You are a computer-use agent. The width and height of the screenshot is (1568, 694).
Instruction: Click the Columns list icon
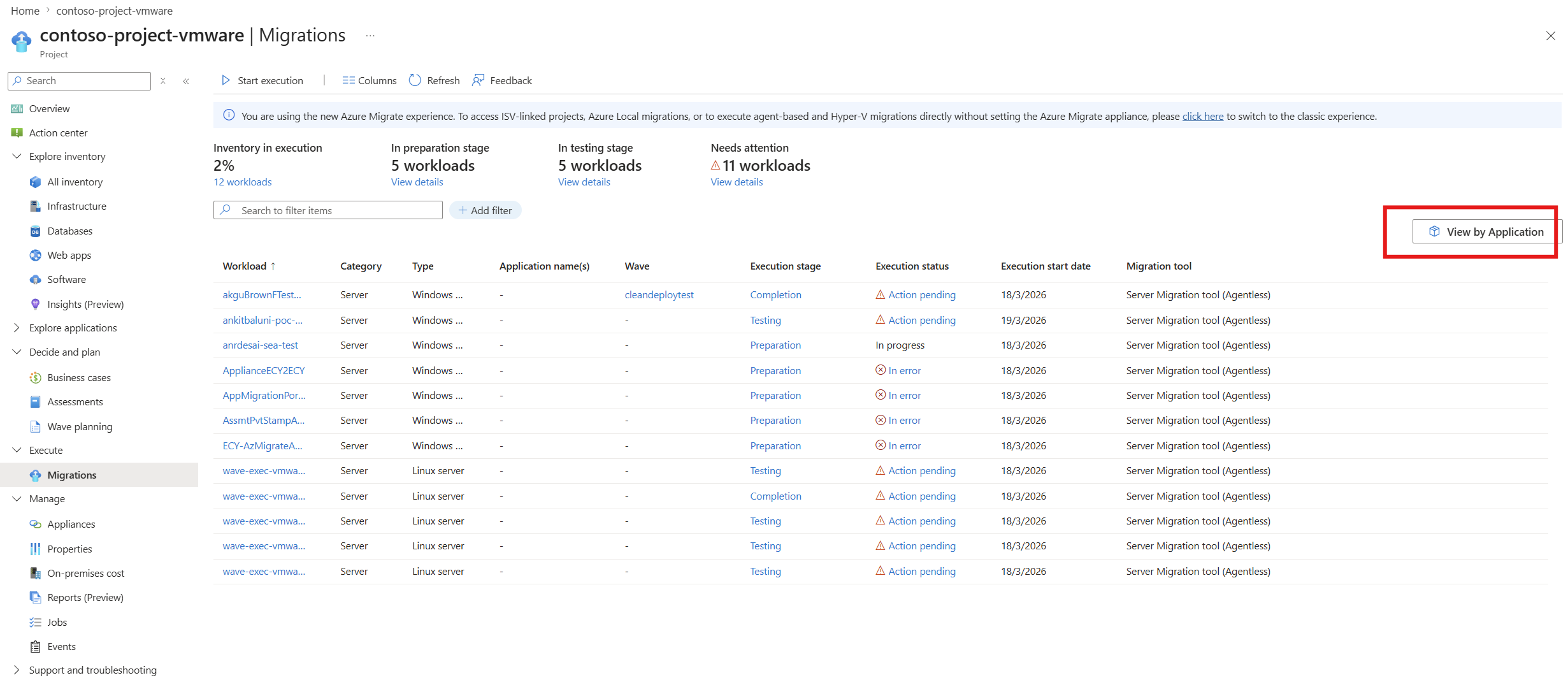(349, 80)
